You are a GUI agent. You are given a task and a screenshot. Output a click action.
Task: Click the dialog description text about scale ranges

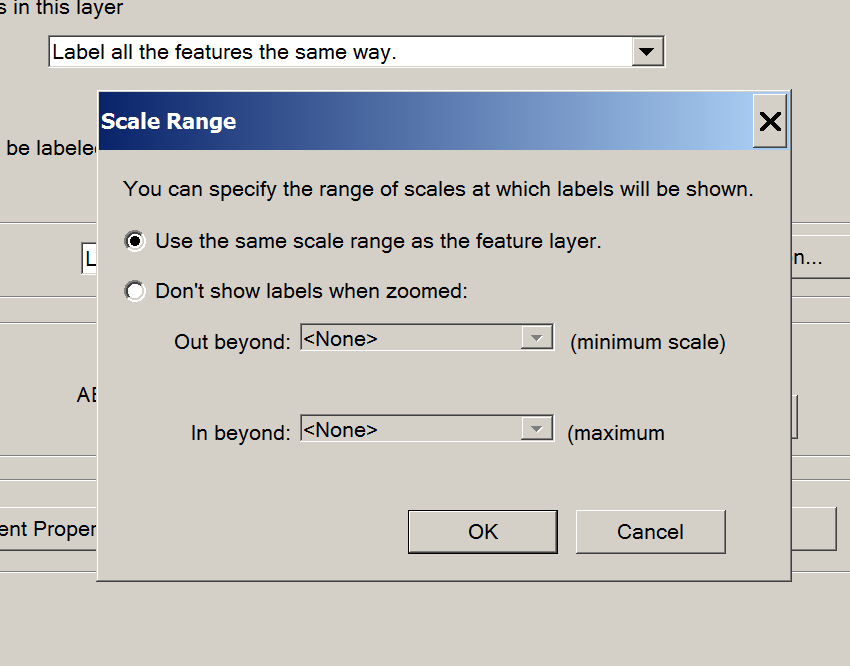tap(438, 189)
